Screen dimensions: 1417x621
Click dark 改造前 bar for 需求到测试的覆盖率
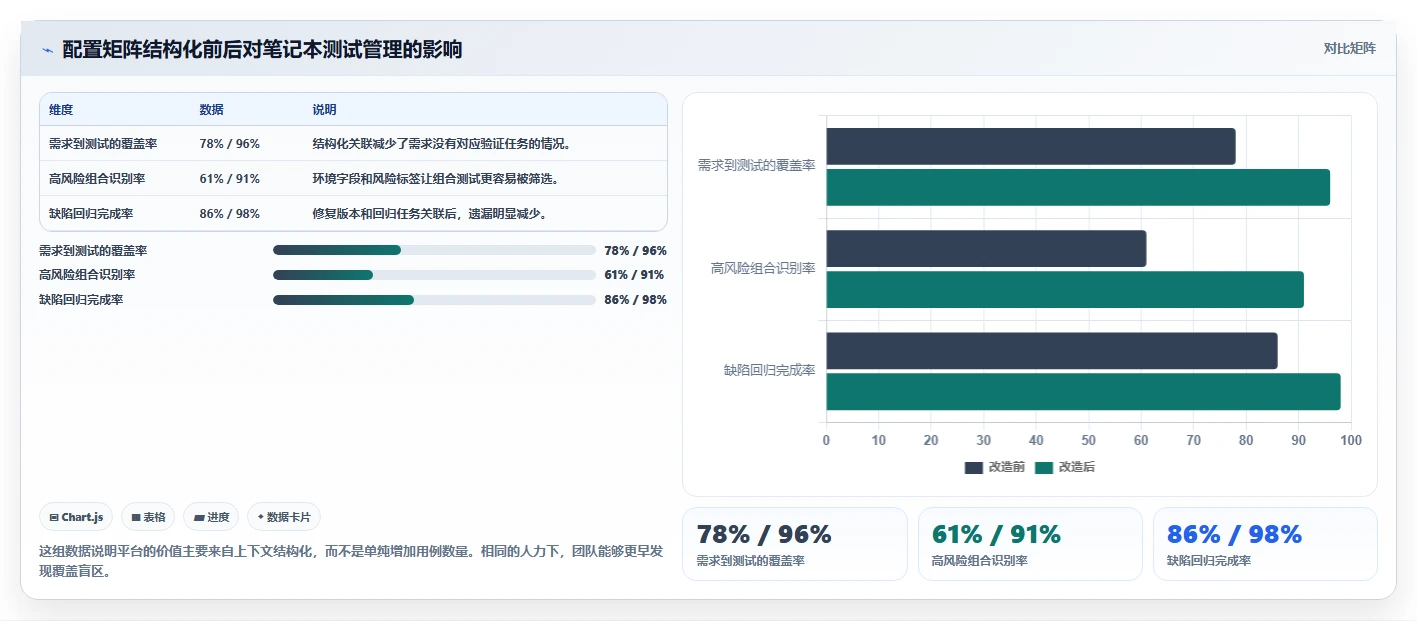(x=1031, y=146)
